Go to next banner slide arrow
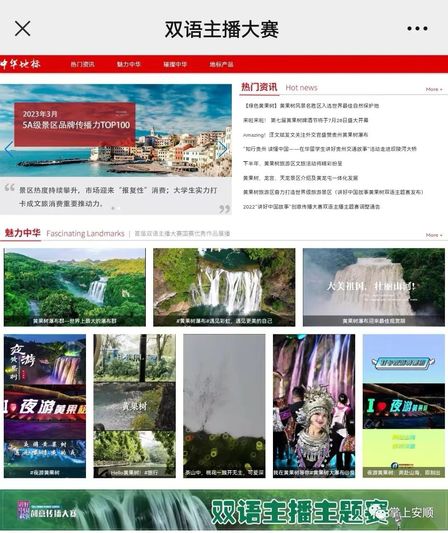The image size is (448, 533). point(223,149)
